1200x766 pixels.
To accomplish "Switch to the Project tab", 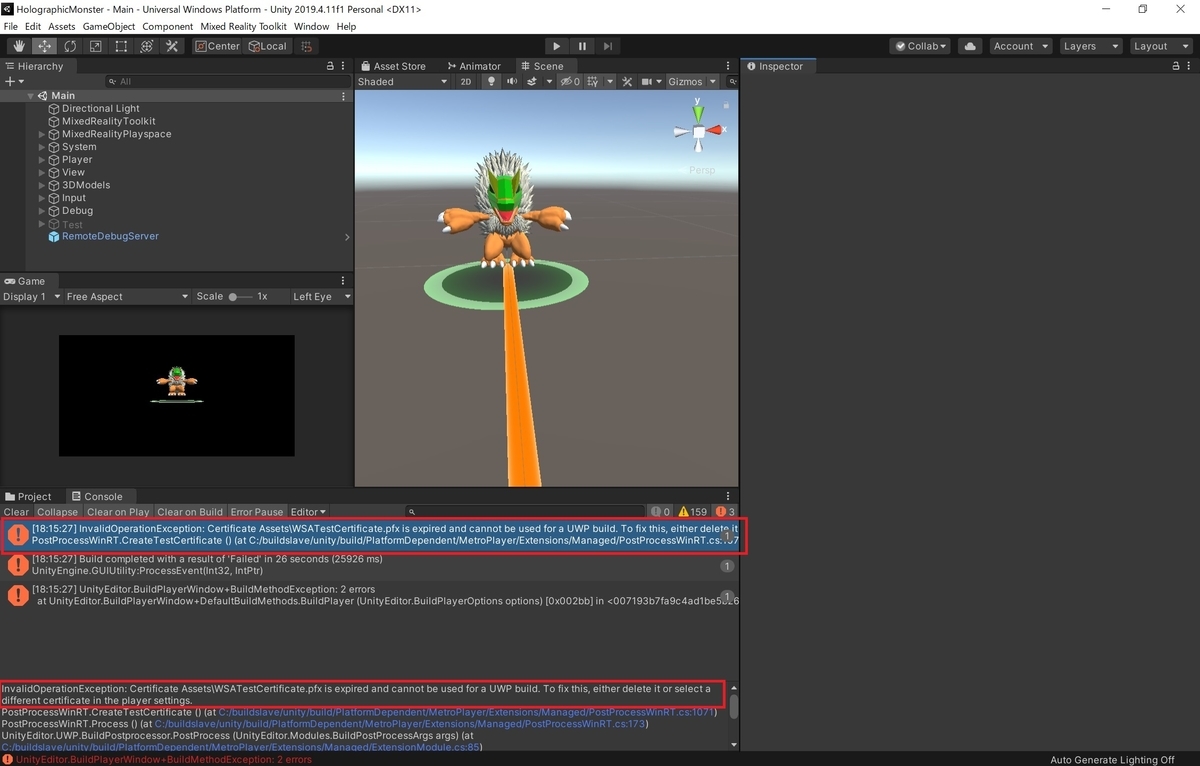I will tap(28, 496).
